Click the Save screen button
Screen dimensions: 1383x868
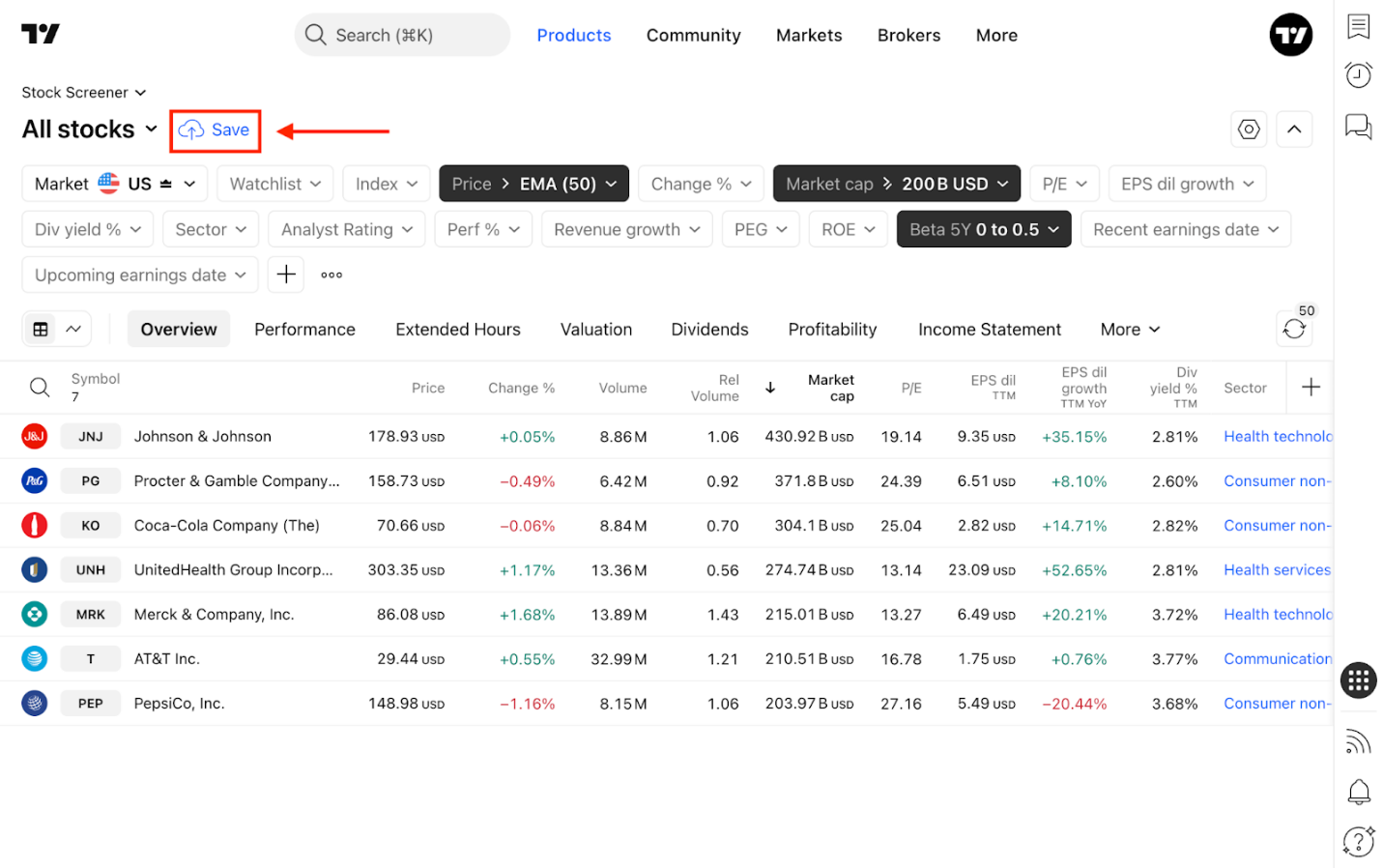tap(215, 130)
